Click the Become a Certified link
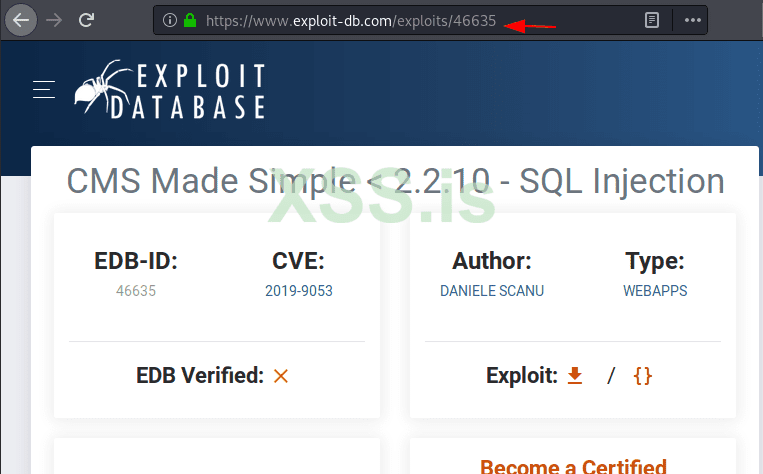This screenshot has width=763, height=474. click(573, 466)
